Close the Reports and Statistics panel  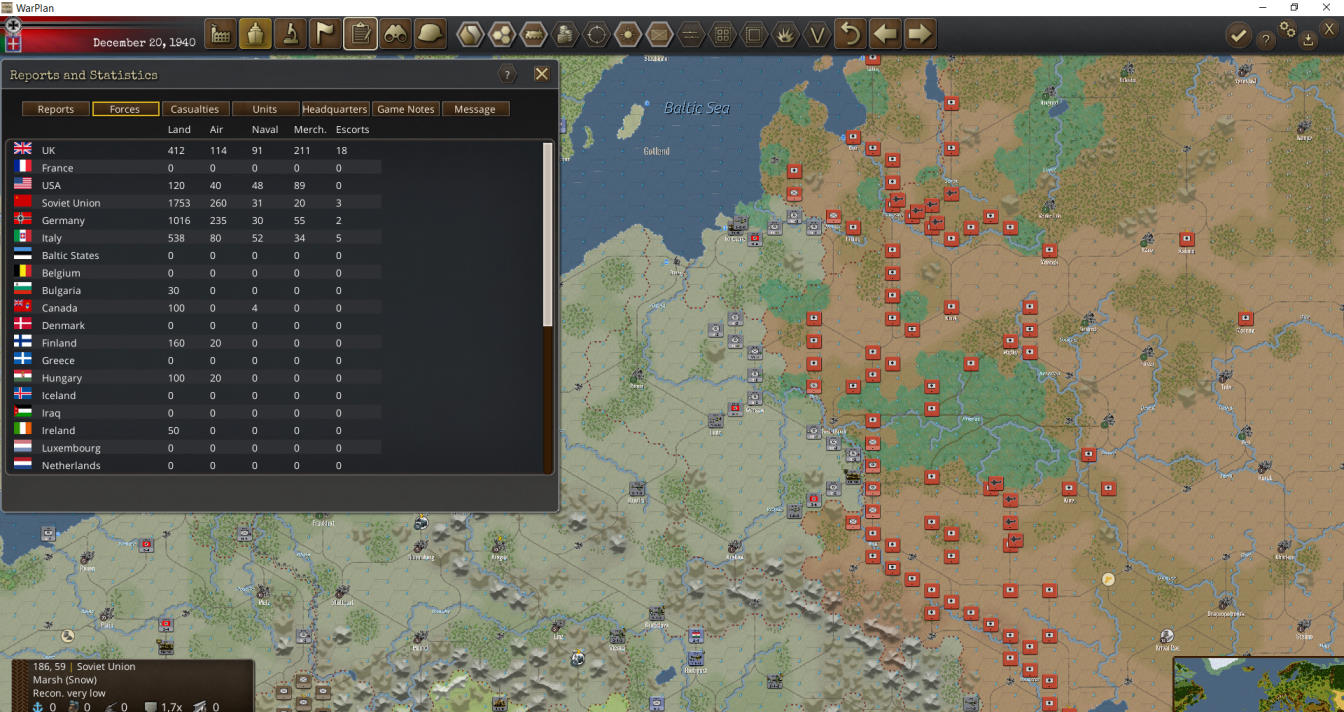click(x=541, y=74)
